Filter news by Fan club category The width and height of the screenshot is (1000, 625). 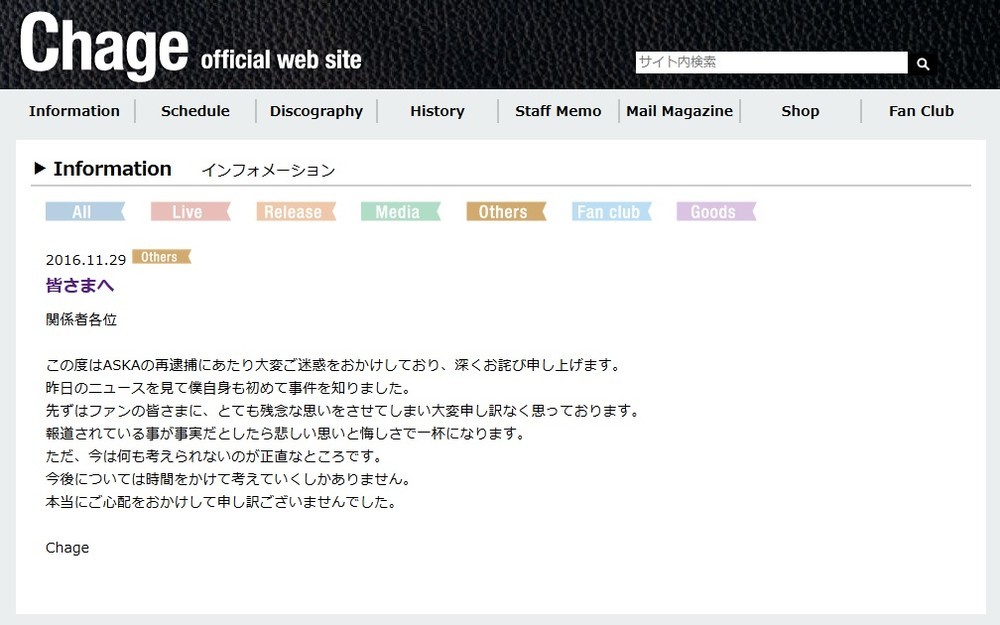tap(610, 211)
